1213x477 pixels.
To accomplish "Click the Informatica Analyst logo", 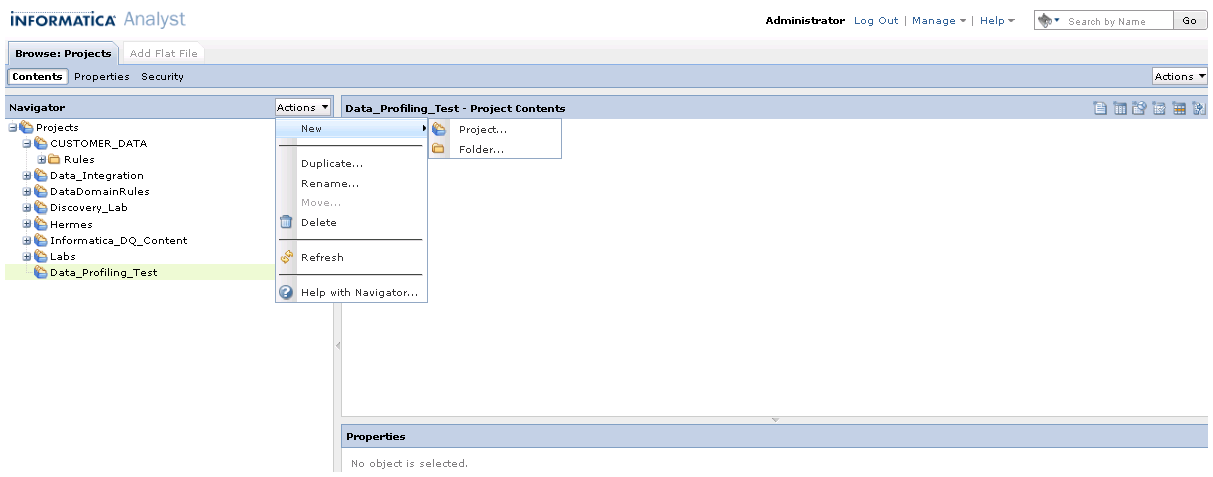I will pos(97,20).
